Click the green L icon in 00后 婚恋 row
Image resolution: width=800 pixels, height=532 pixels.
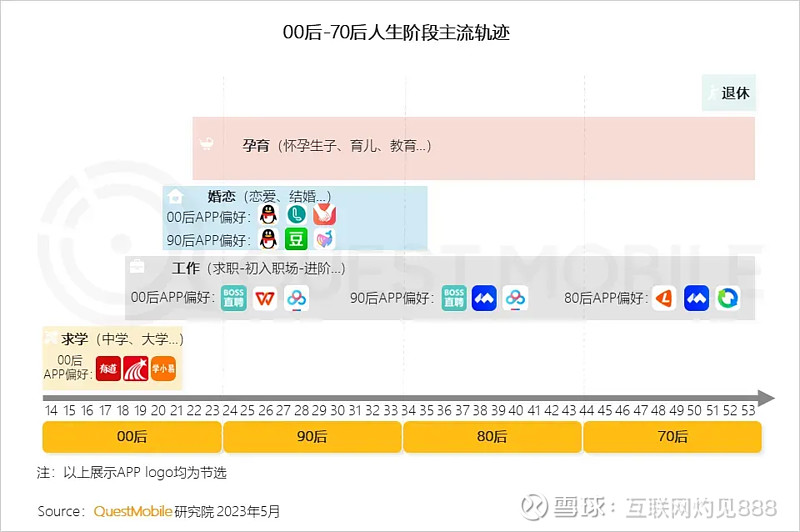(296, 214)
